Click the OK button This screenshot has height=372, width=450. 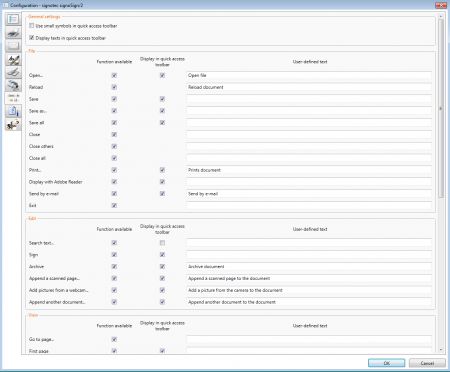tap(387, 363)
